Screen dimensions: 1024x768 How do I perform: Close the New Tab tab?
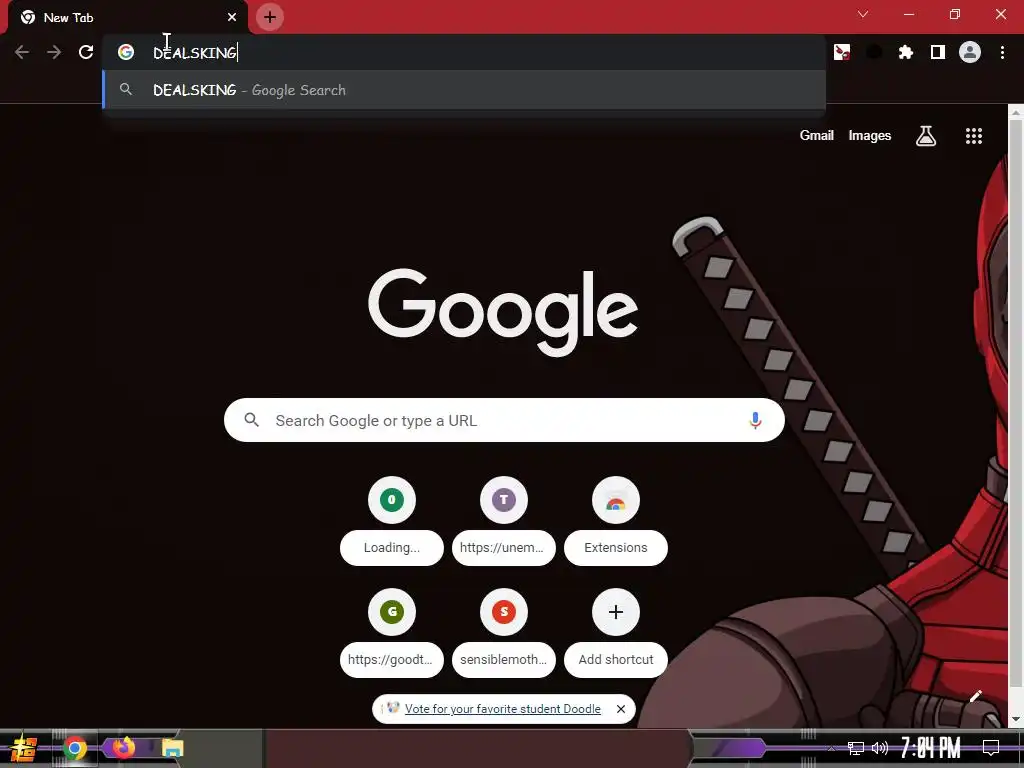click(x=232, y=17)
